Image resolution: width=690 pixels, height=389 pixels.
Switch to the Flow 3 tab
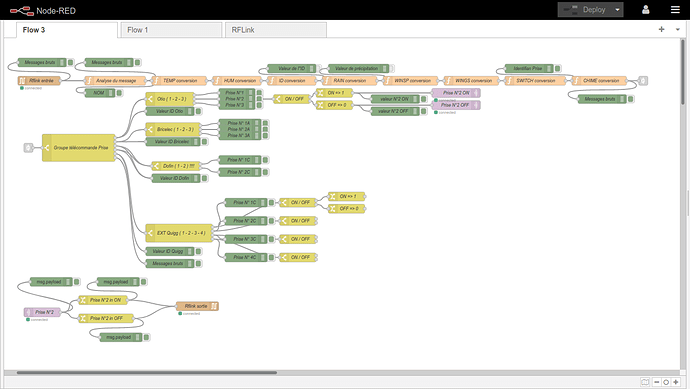(67, 30)
